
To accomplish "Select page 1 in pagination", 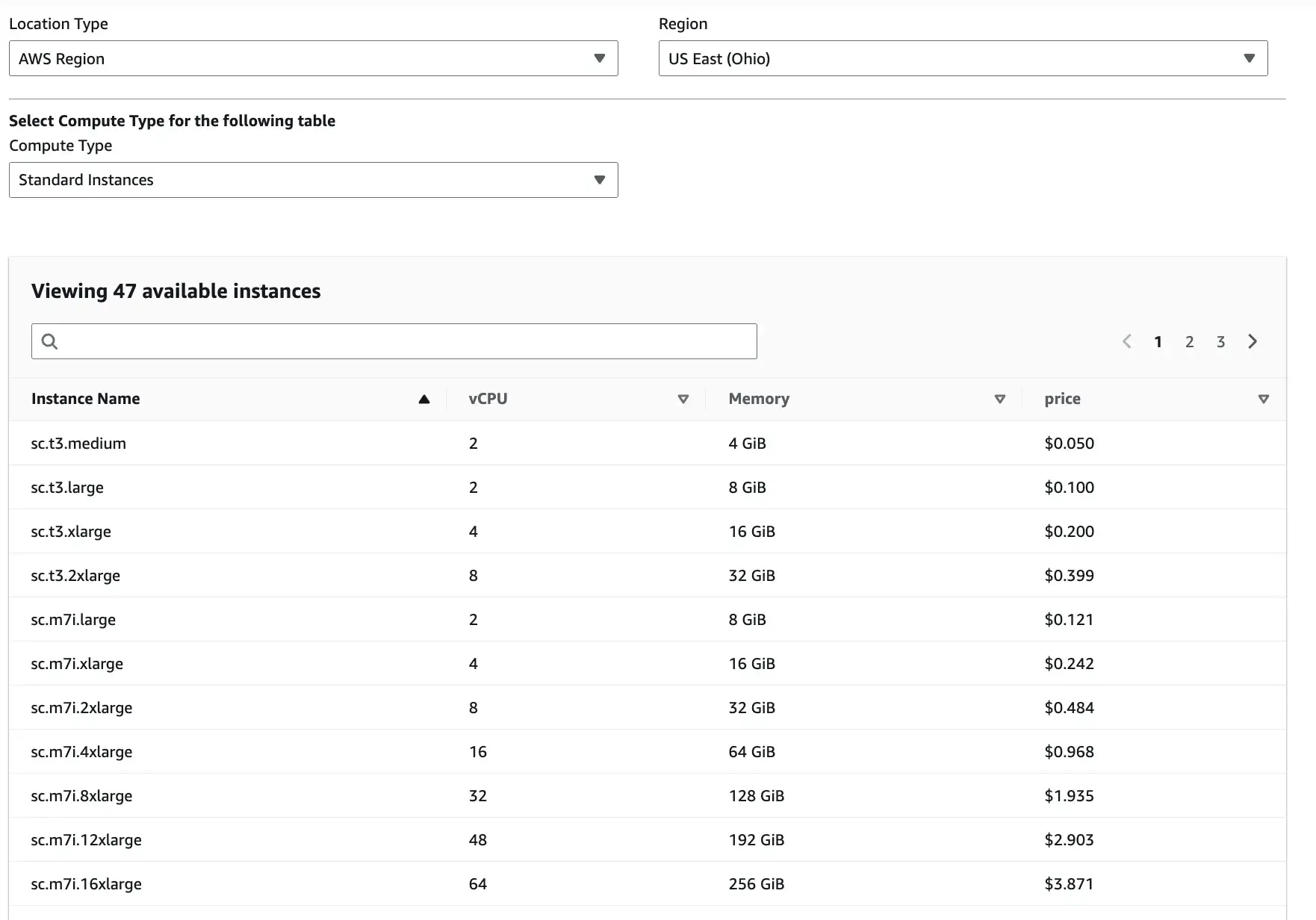I will [x=1158, y=342].
